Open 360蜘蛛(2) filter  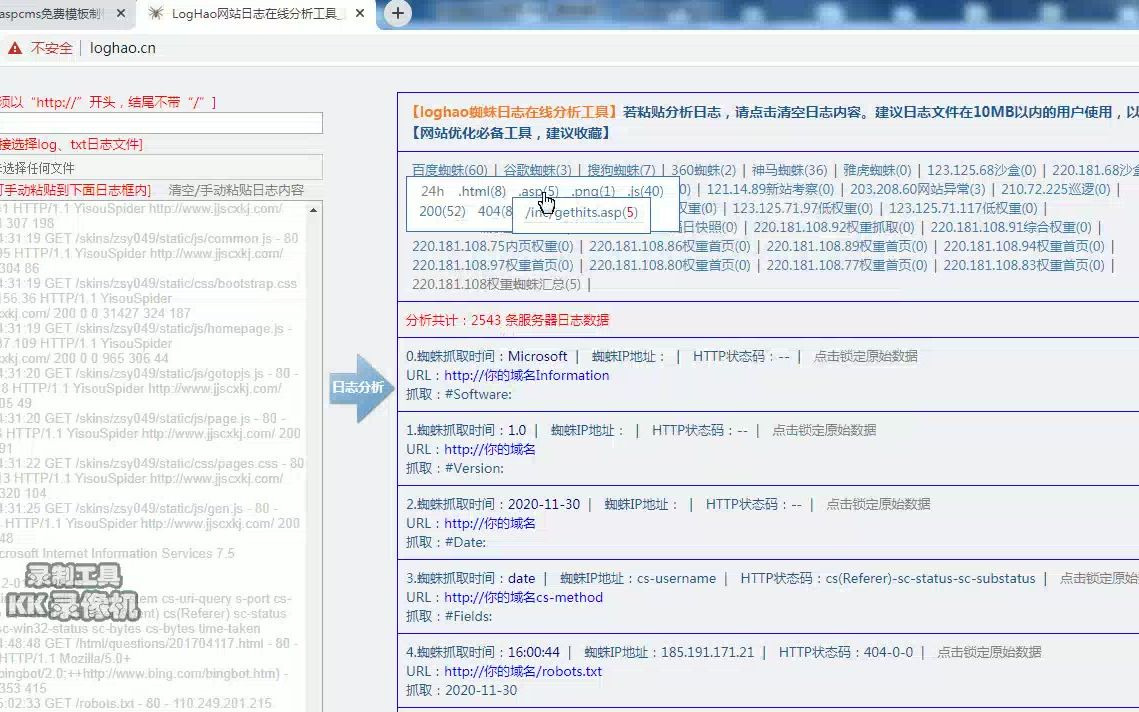703,170
